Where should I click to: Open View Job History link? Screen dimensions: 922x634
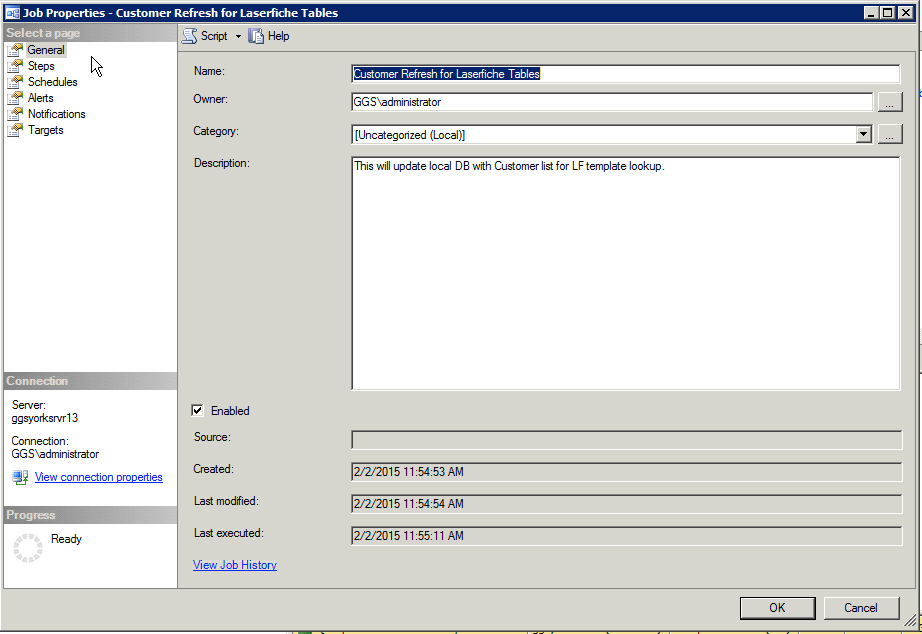point(235,565)
